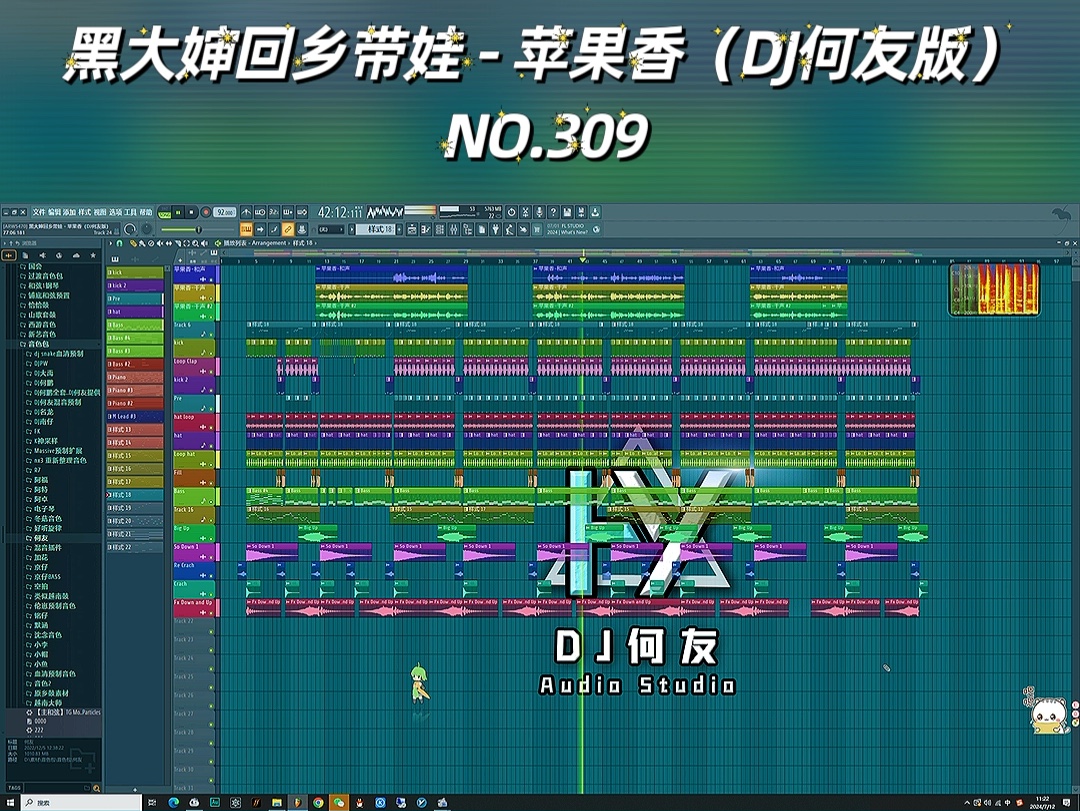
Task: Expand the 音色包 folder
Action: click(x=34, y=344)
